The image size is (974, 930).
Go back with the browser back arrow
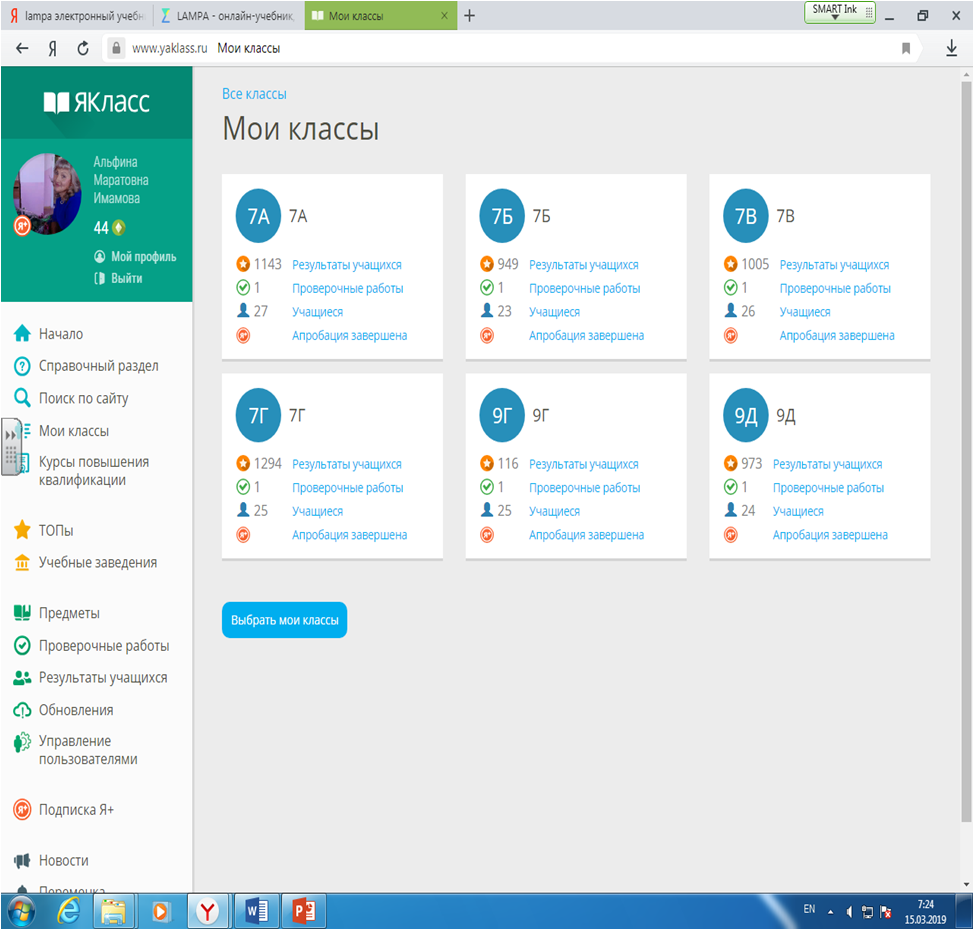click(22, 48)
